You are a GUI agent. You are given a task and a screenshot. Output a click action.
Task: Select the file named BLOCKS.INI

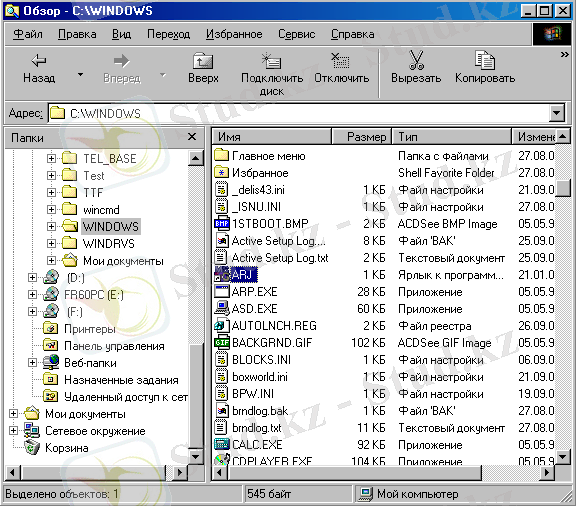click(261, 359)
